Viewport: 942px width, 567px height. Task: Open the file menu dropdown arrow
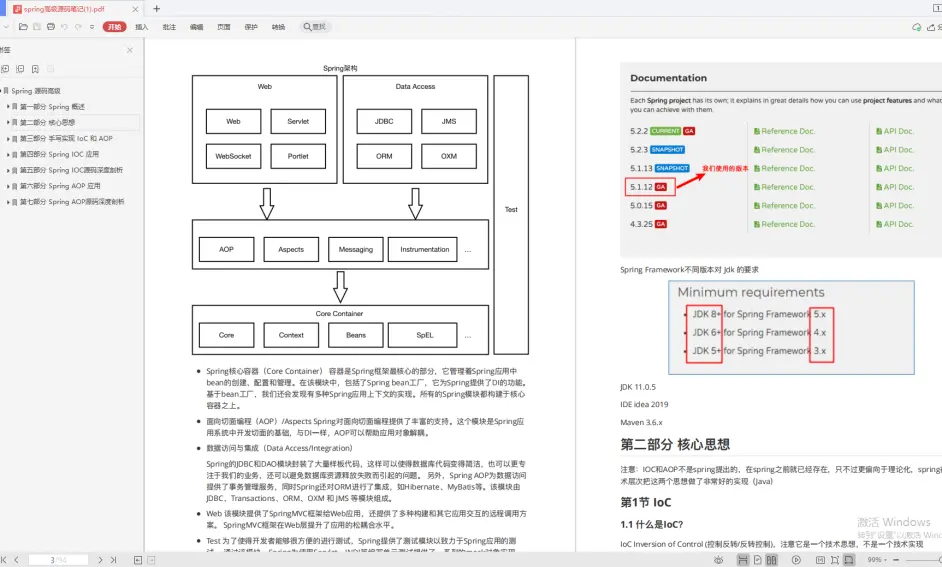[x=6, y=26]
